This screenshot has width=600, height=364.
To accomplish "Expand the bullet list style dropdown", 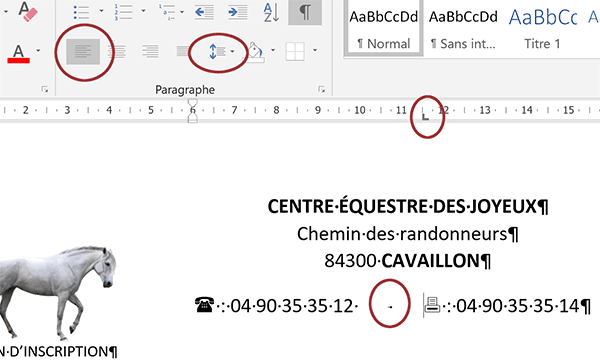I will tap(101, 11).
